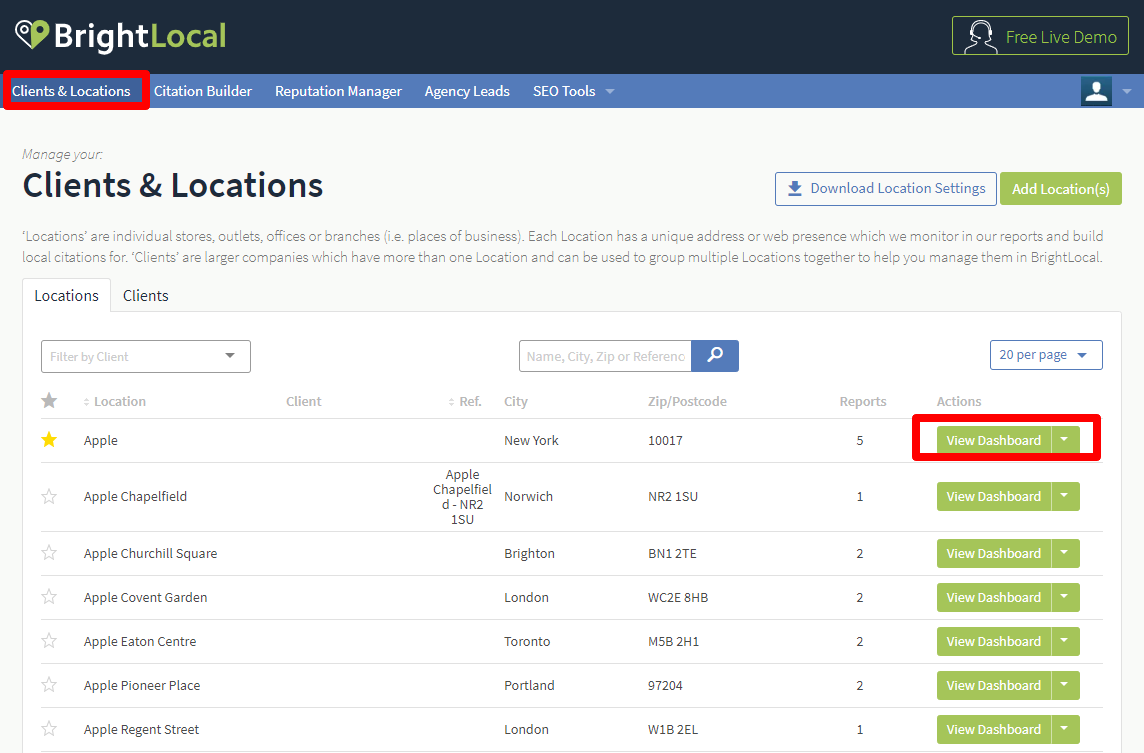This screenshot has width=1144, height=753.
Task: Star the Apple Chapelfield location
Action: (x=49, y=497)
